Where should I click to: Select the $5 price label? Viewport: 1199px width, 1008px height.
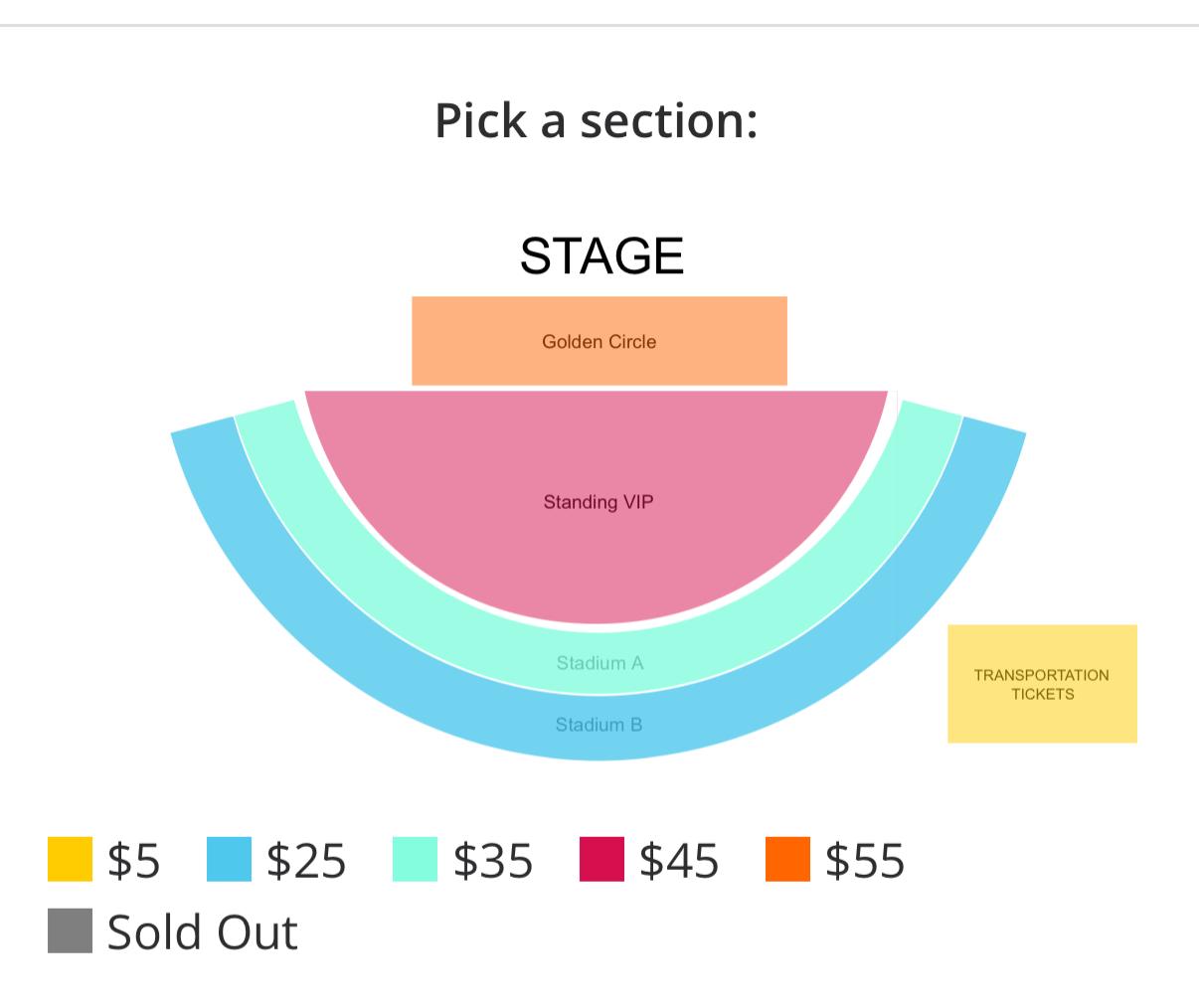point(134,860)
